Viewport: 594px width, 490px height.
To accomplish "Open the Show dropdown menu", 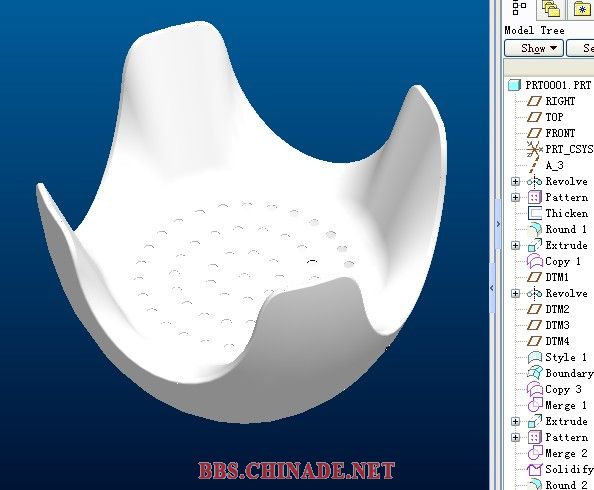I will click(x=534, y=49).
